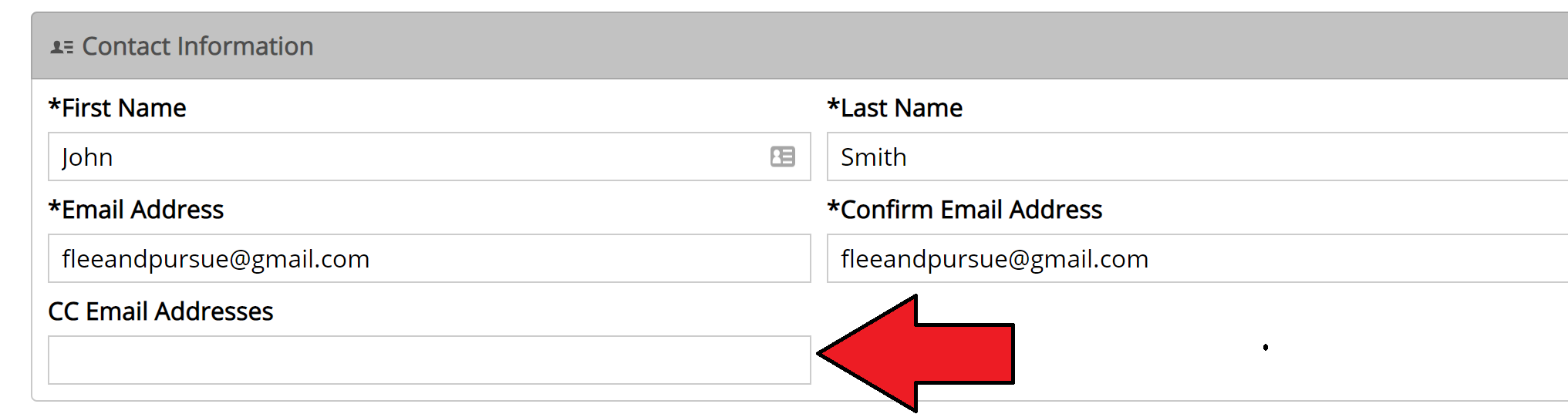Viewport: 1568px width, 414px height.
Task: Click the Last Name label text
Action: [902, 108]
